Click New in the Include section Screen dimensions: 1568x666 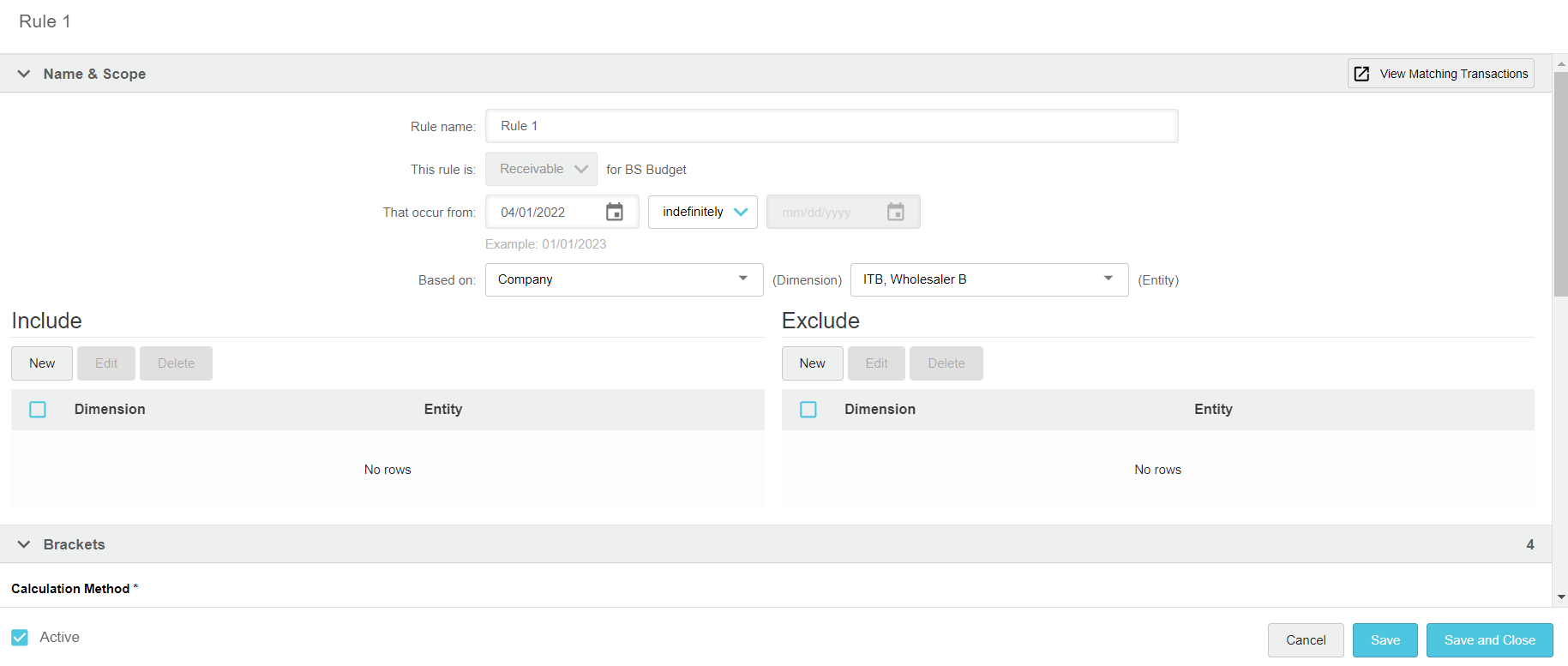[42, 363]
